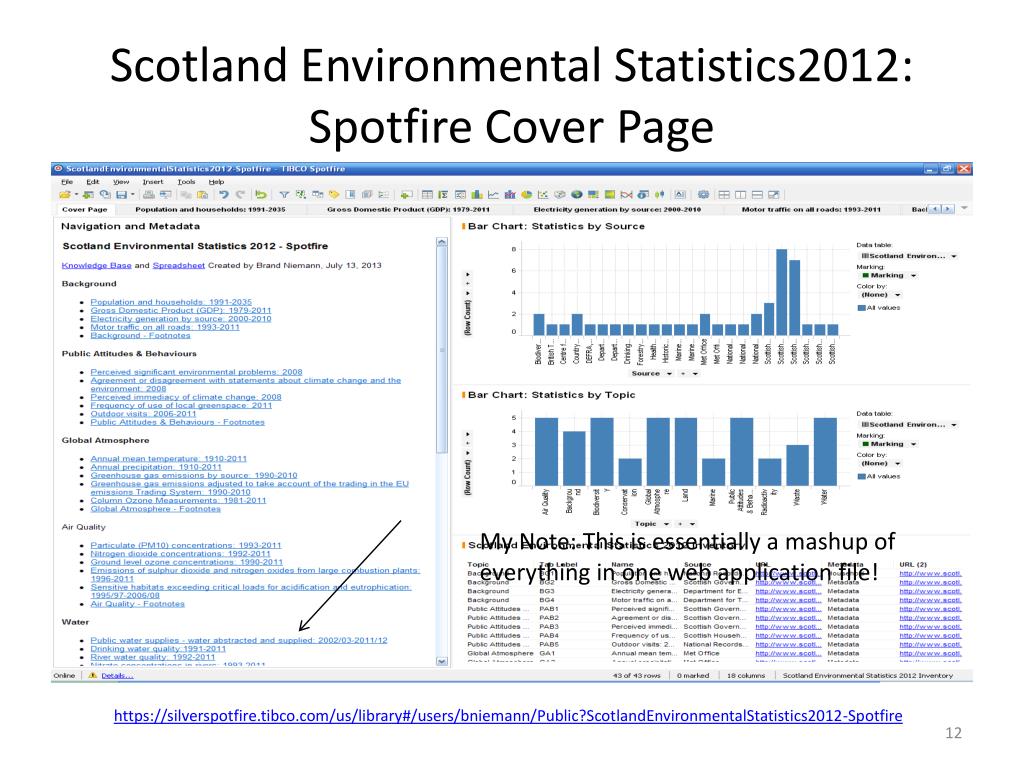Open the silverspotfire.tibco.com URL below screenshot
Image resolution: width=1024 pixels, height=768 pixels.
click(508, 716)
